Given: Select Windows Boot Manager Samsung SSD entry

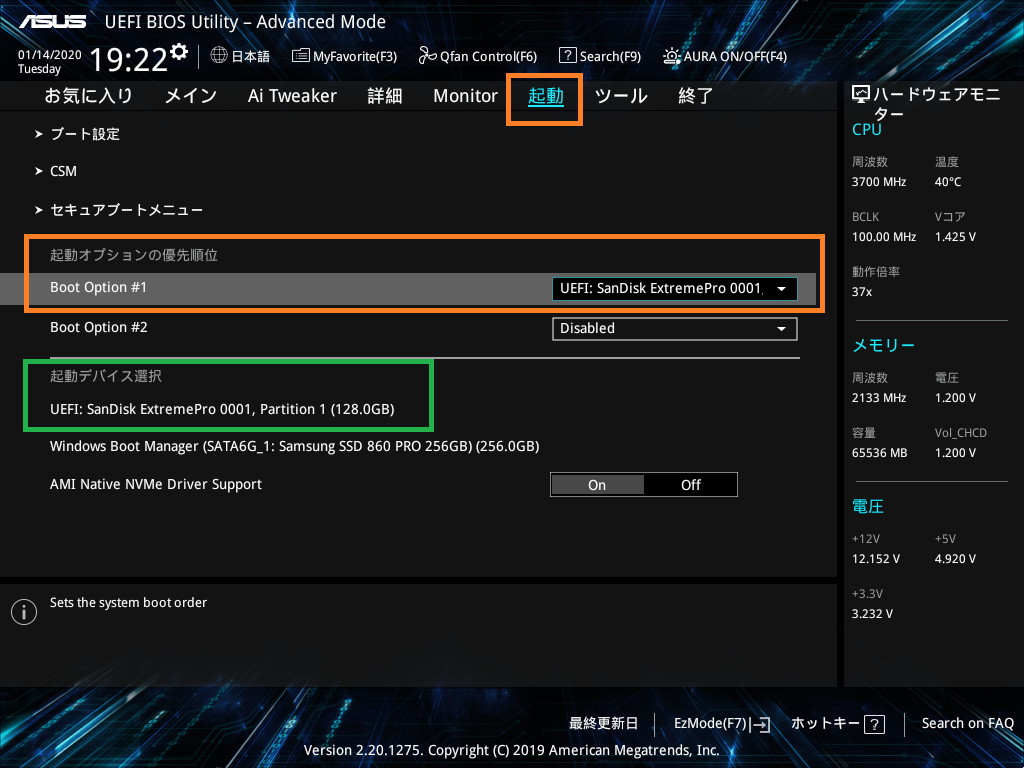Looking at the screenshot, I should pyautogui.click(x=294, y=446).
